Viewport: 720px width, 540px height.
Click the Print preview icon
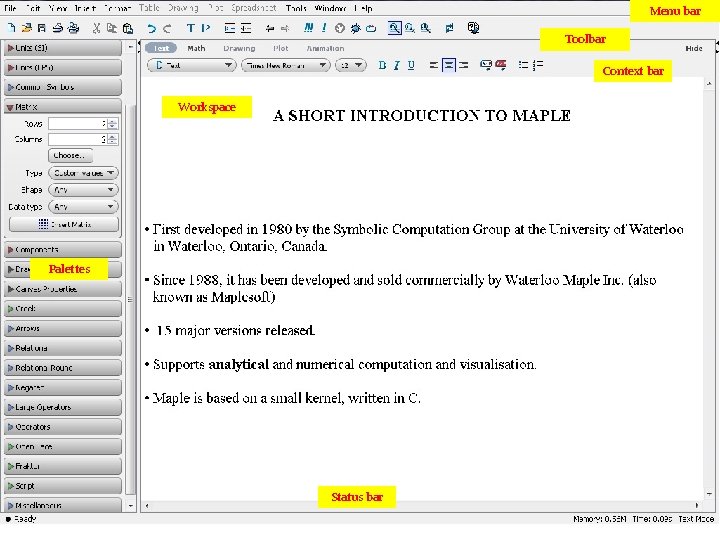point(73,28)
